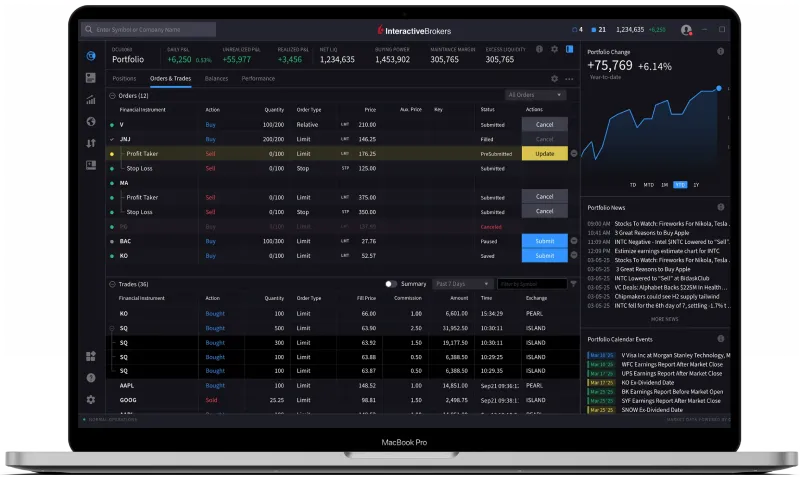Click the Financial Instrument header in Orders
This screenshot has height=477, width=800.
tap(142, 110)
